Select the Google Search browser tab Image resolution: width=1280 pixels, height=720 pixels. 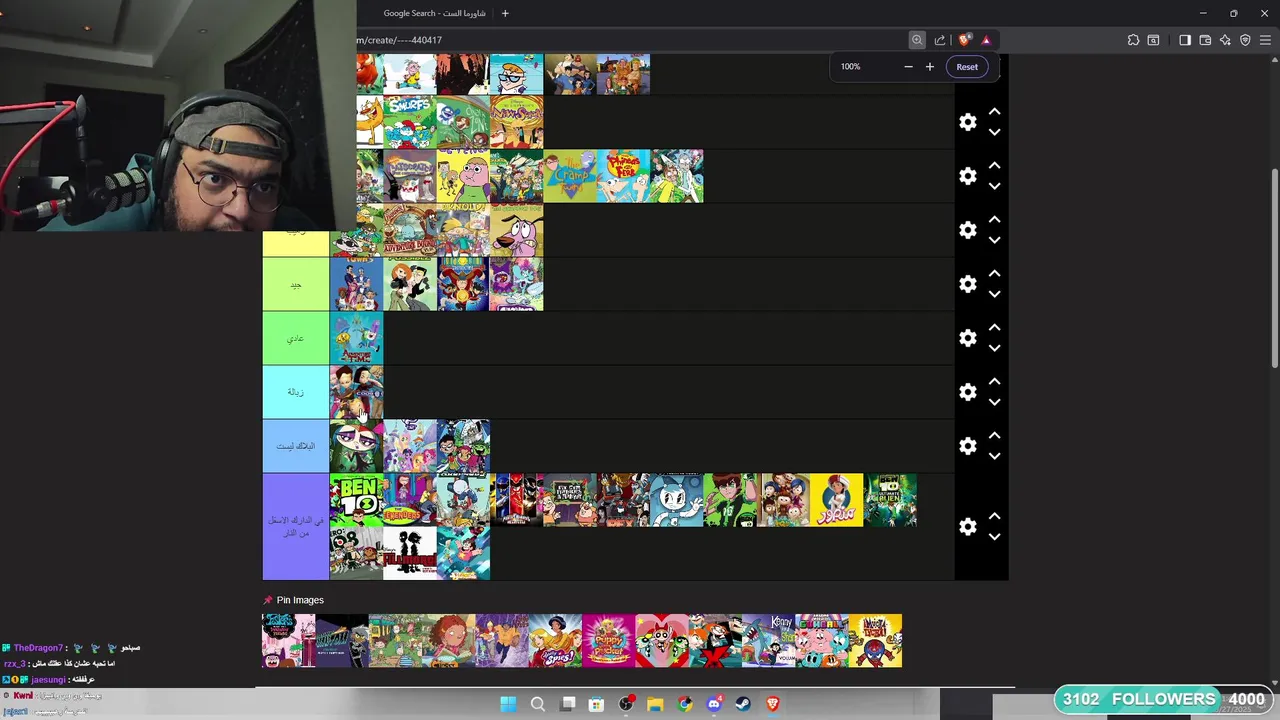point(435,13)
